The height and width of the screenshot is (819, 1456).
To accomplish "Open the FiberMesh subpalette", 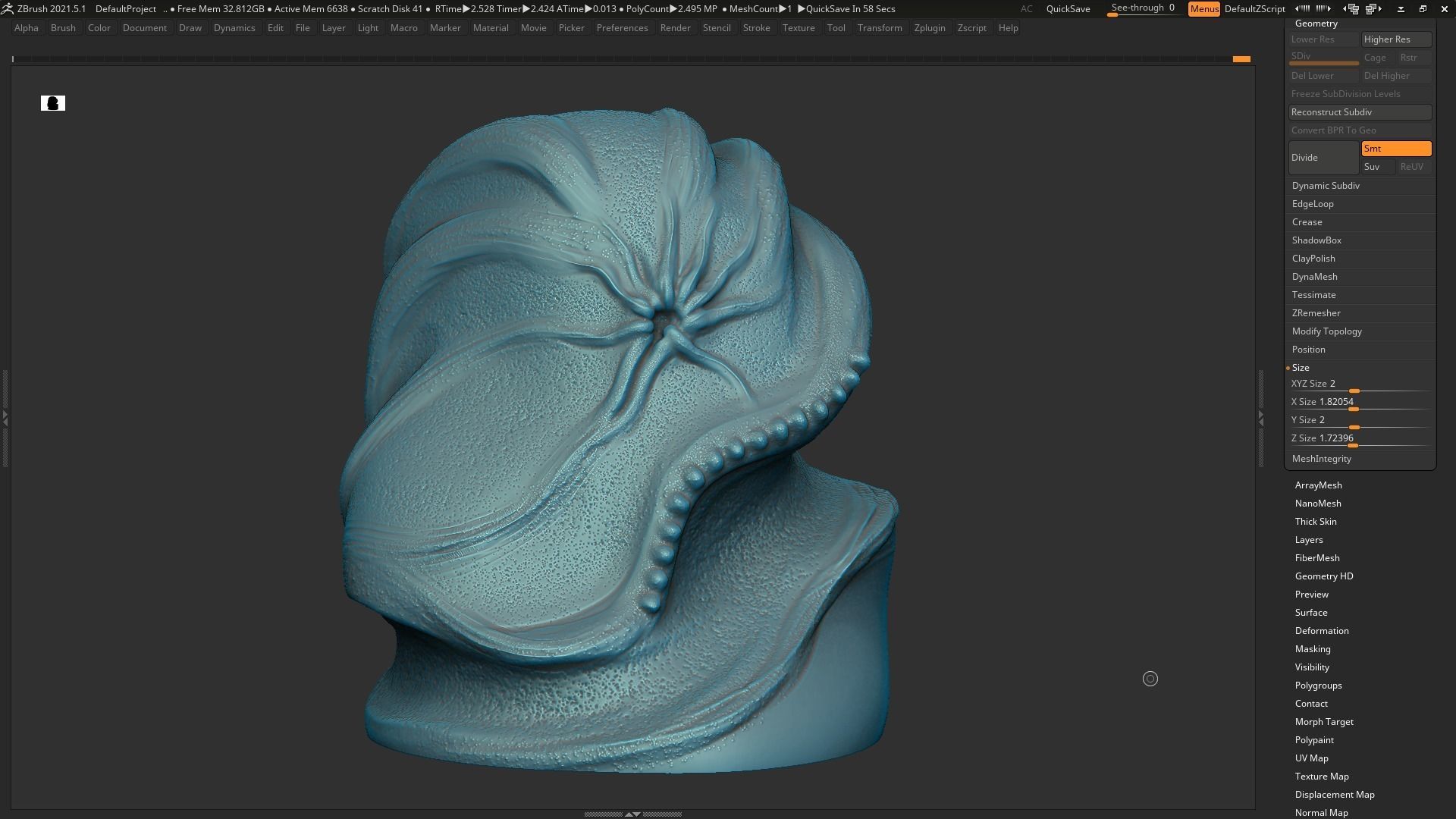I will [x=1317, y=558].
